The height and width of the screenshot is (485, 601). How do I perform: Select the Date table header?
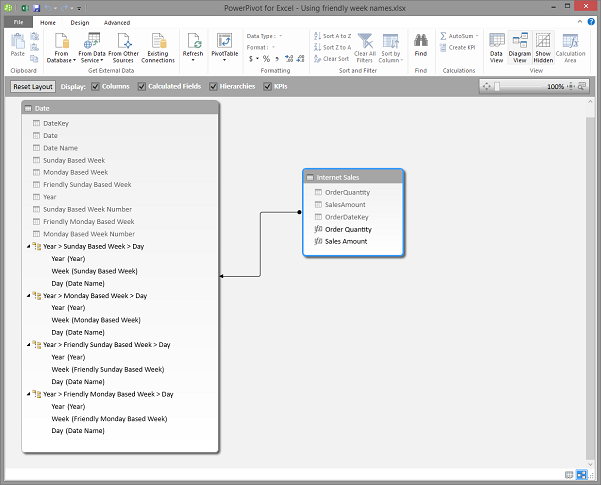(x=120, y=109)
